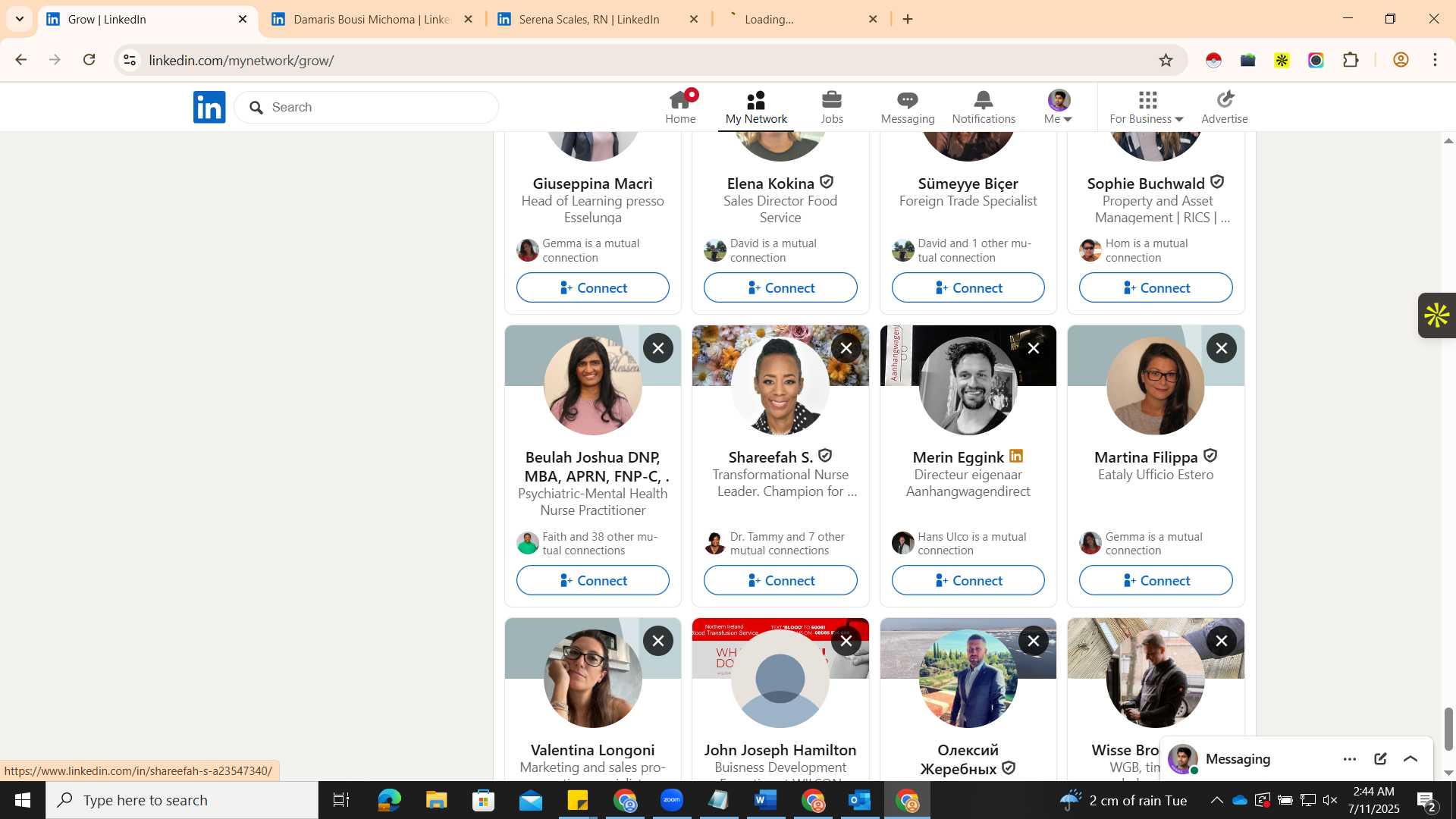Image resolution: width=1456 pixels, height=819 pixels.
Task: Open Merin Eggink's profile name link
Action: (958, 457)
